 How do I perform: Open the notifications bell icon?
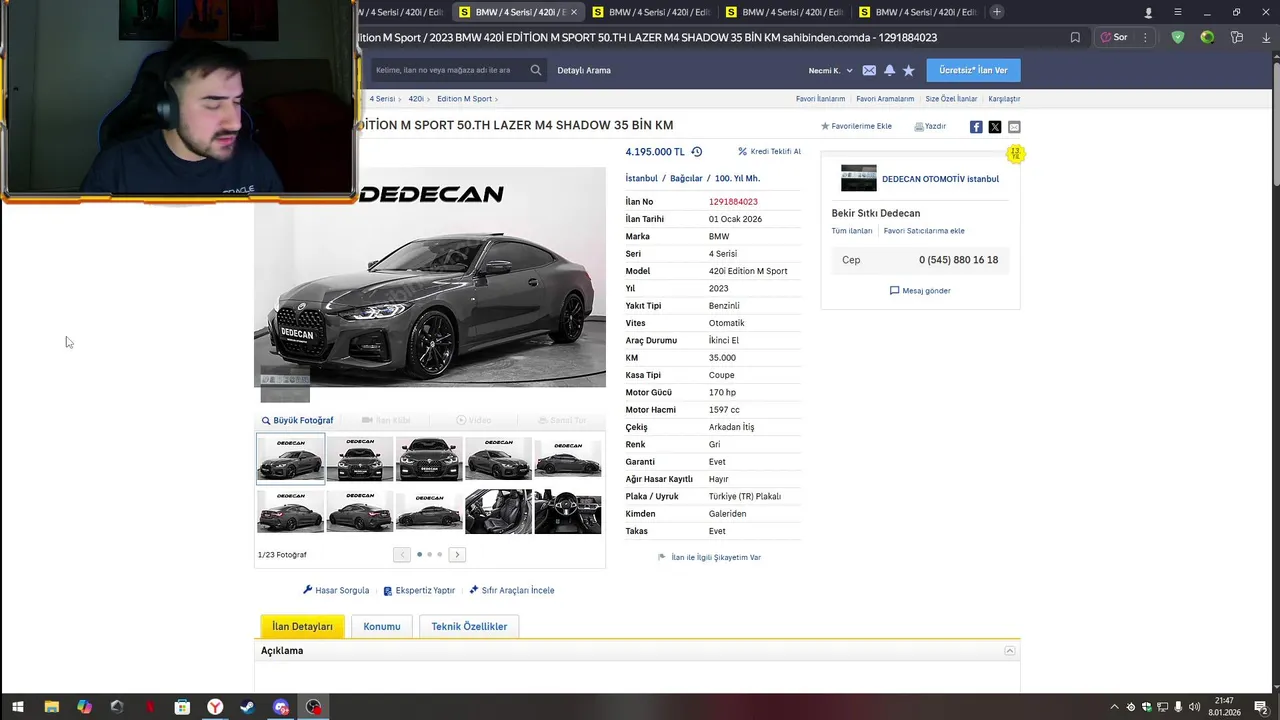[889, 70]
